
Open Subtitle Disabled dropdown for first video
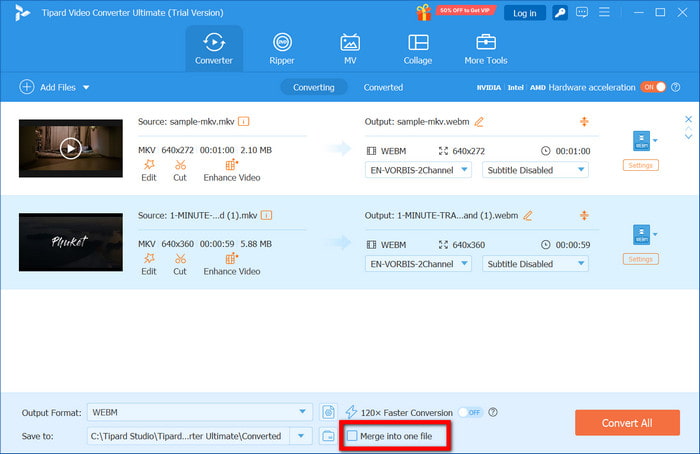click(x=534, y=170)
